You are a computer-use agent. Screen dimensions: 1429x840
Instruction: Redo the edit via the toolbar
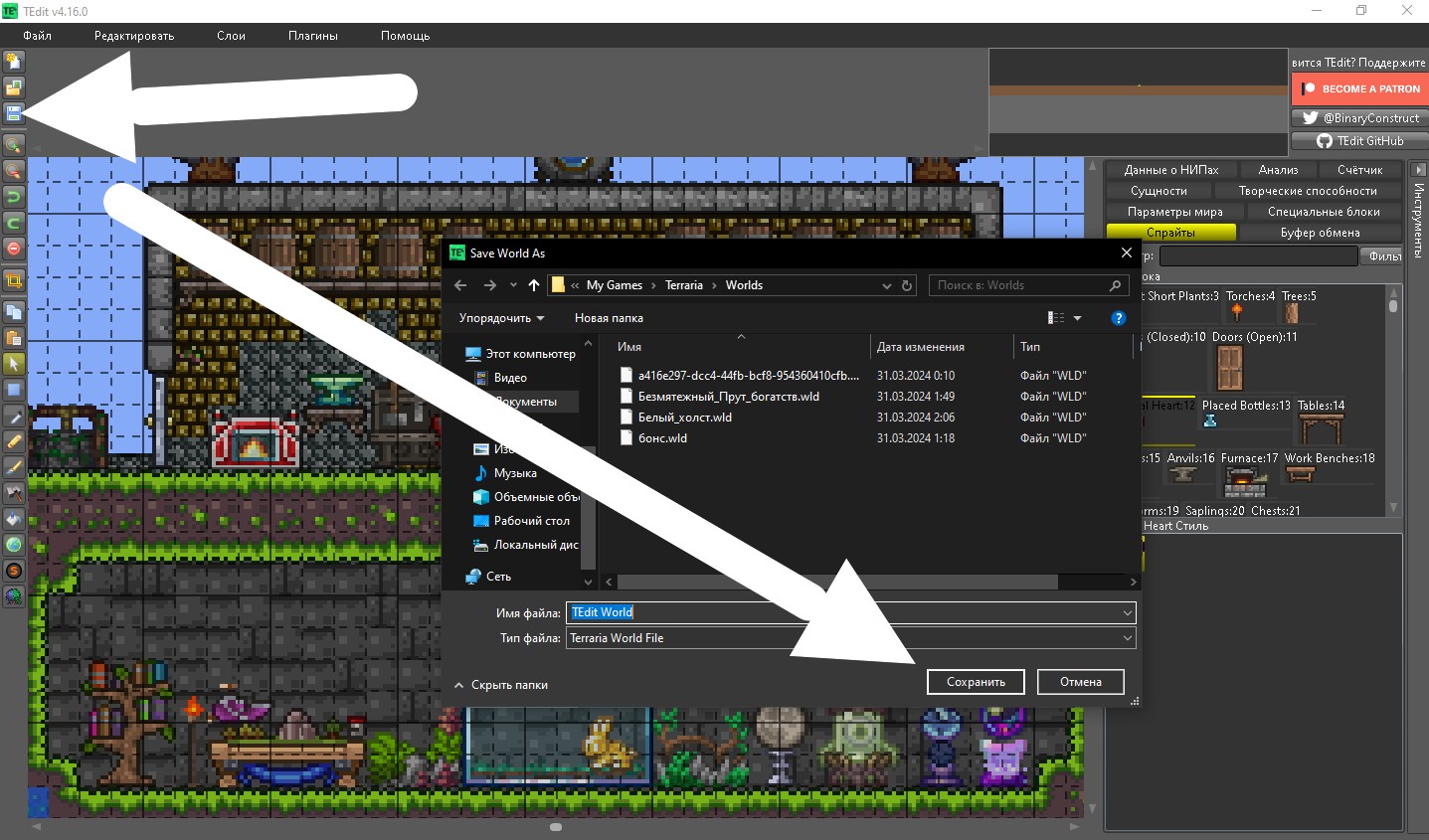click(x=14, y=223)
